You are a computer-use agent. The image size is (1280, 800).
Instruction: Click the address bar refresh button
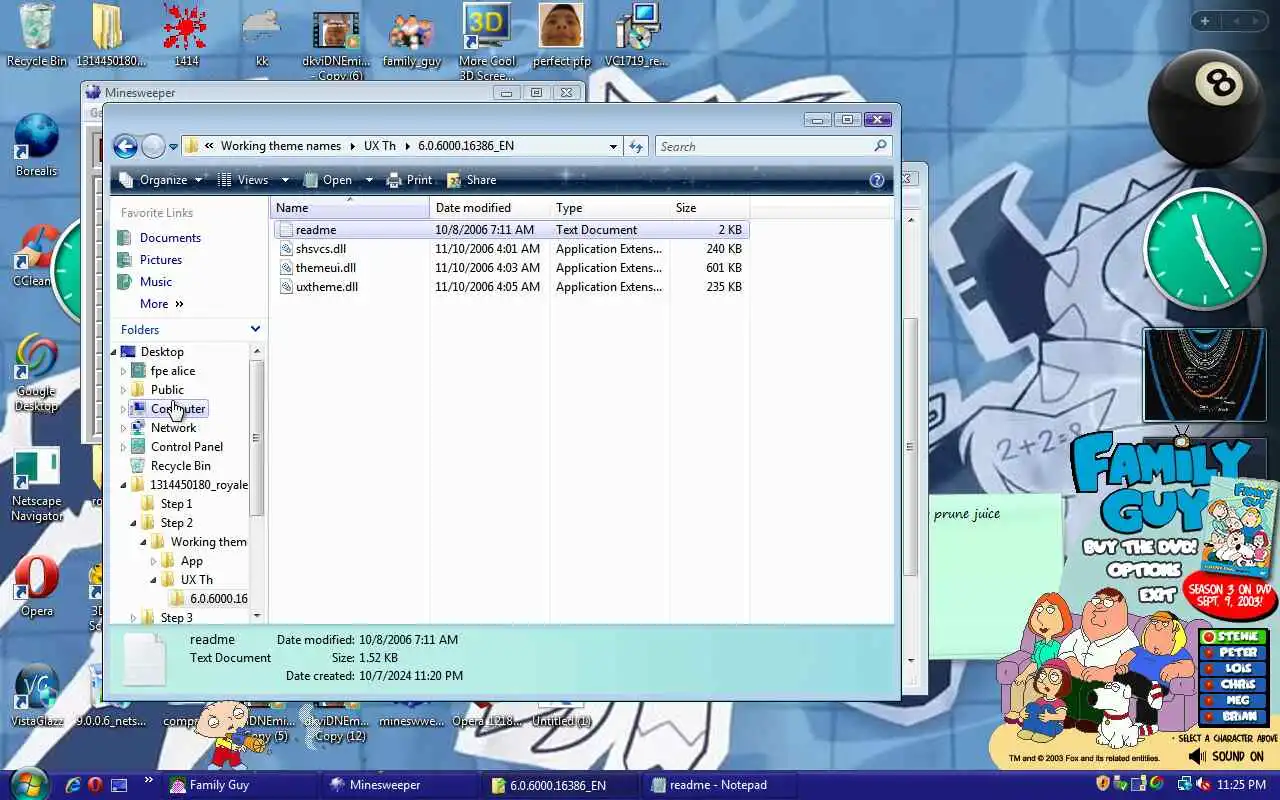tap(636, 146)
